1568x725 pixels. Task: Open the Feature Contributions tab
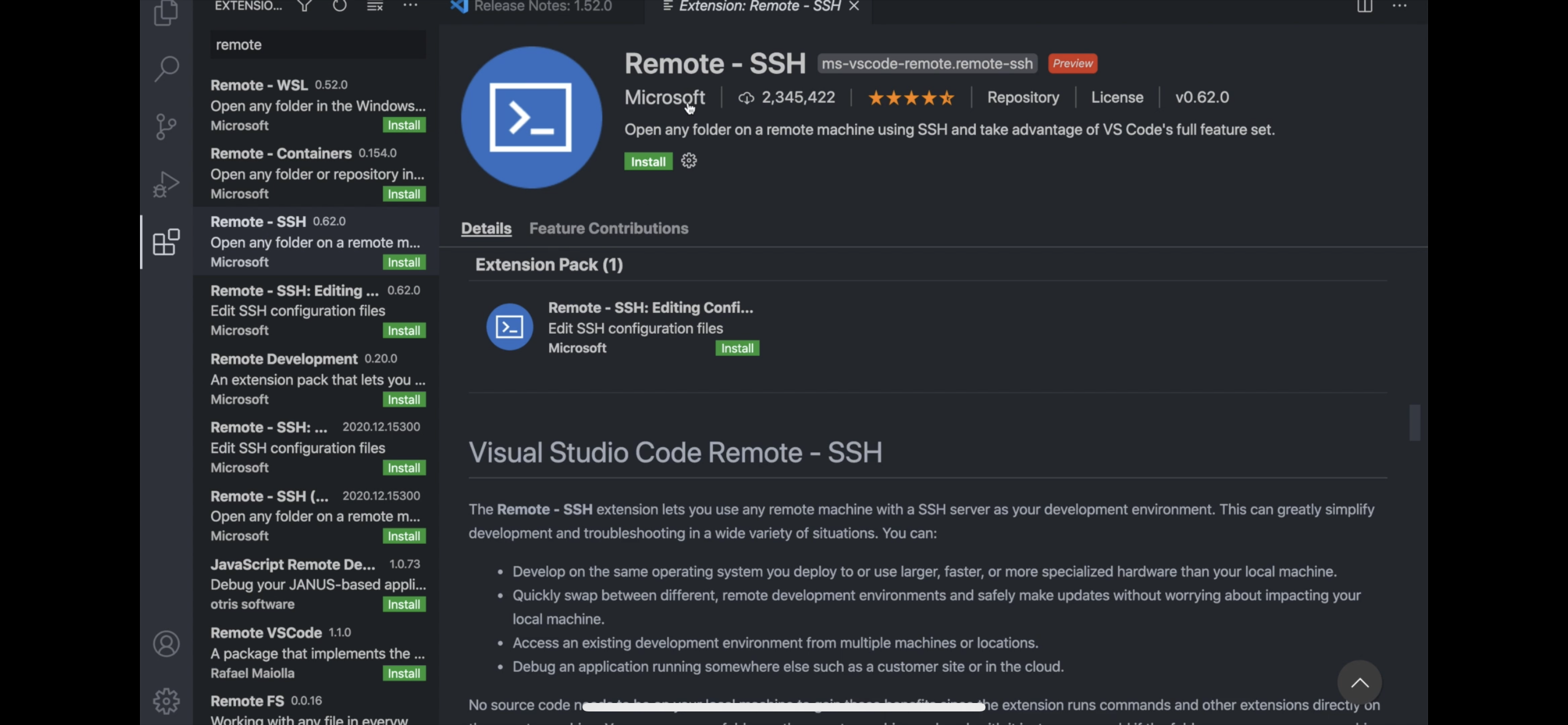pos(608,228)
